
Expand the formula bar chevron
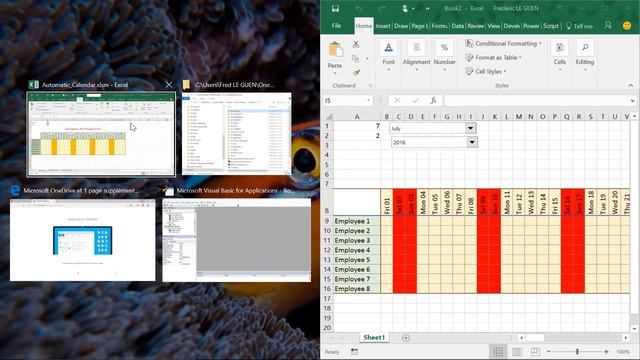tap(633, 100)
